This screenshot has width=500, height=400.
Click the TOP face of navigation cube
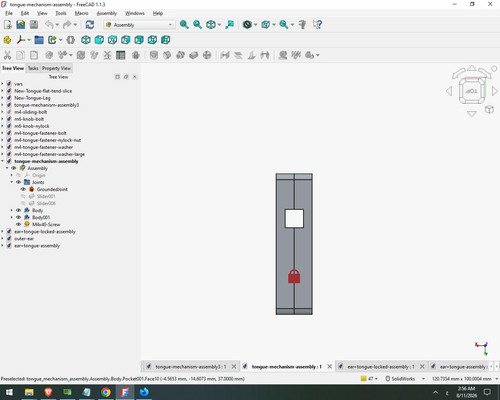click(x=471, y=91)
